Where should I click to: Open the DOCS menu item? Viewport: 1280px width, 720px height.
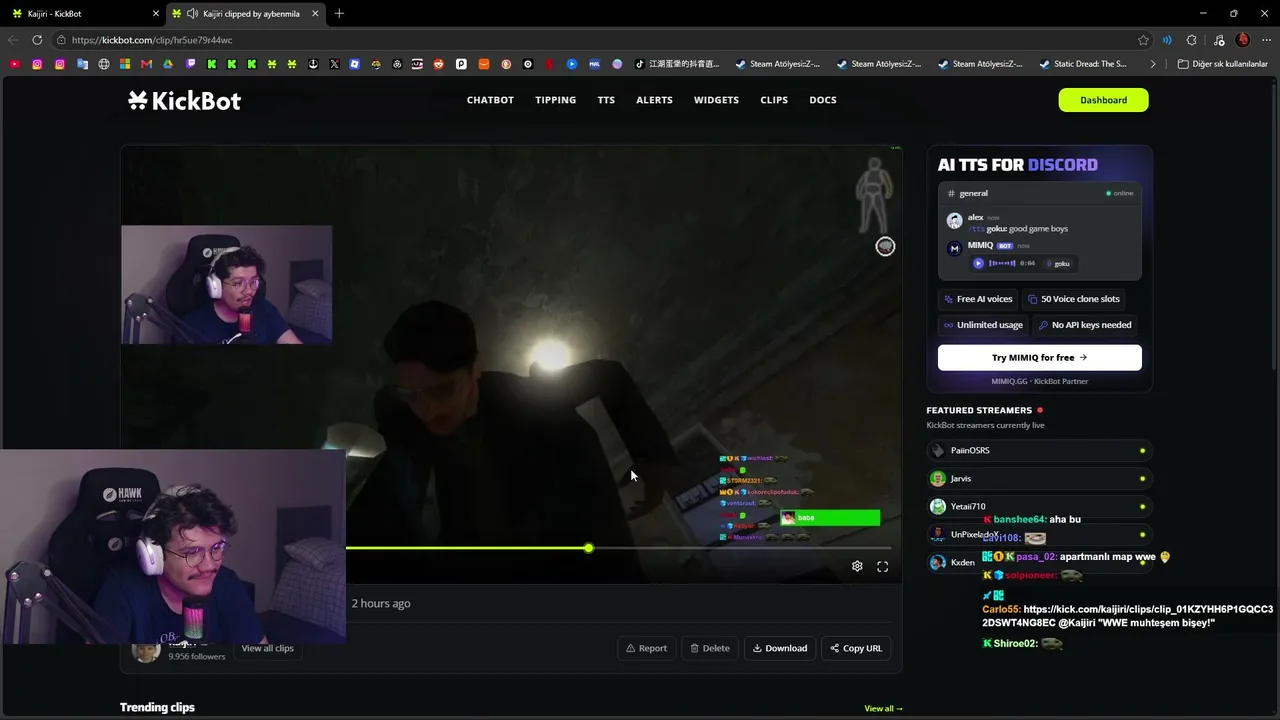pos(823,100)
